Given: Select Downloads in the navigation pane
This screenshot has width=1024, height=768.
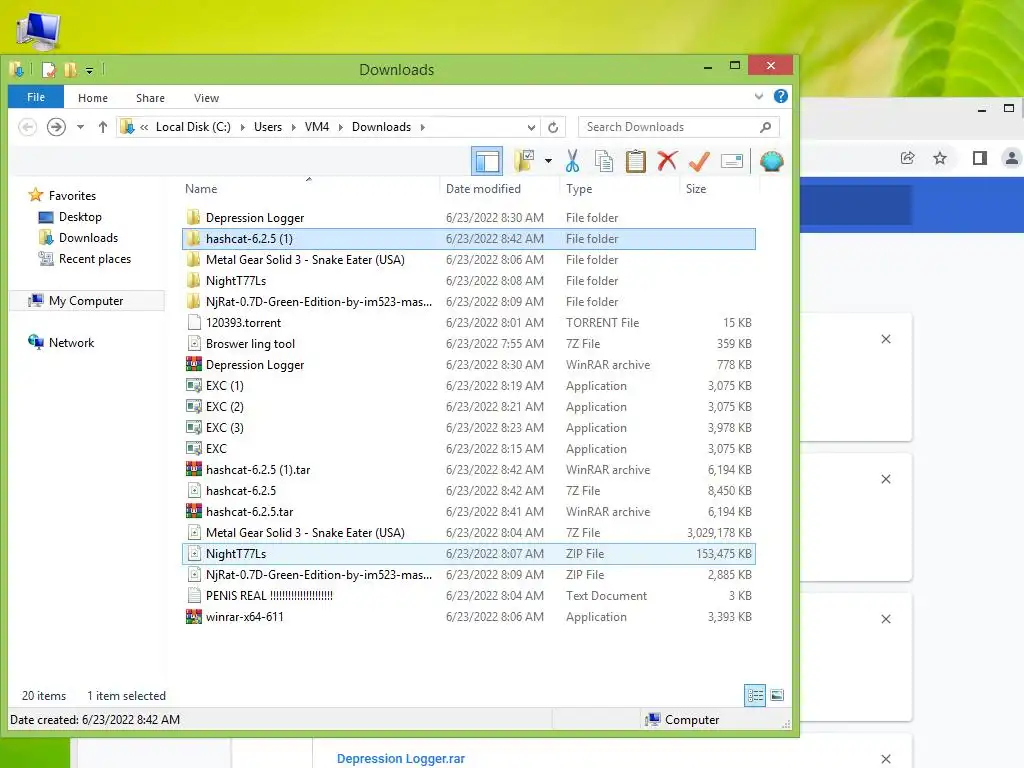Looking at the screenshot, I should (88, 238).
